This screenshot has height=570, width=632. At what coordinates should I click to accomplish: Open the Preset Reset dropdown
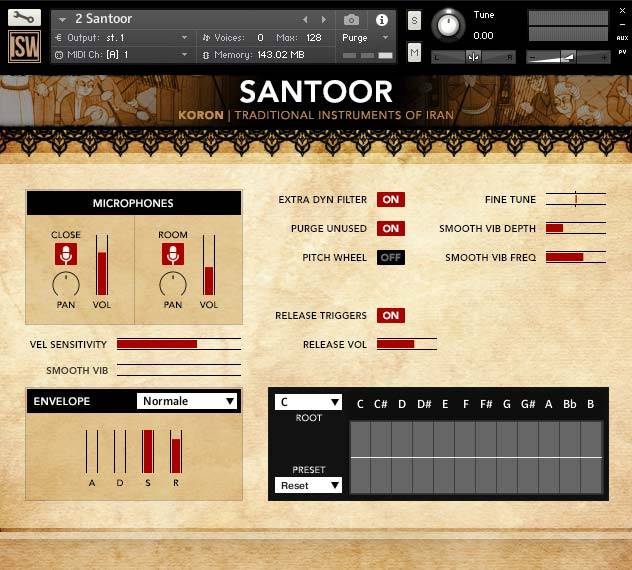point(308,485)
